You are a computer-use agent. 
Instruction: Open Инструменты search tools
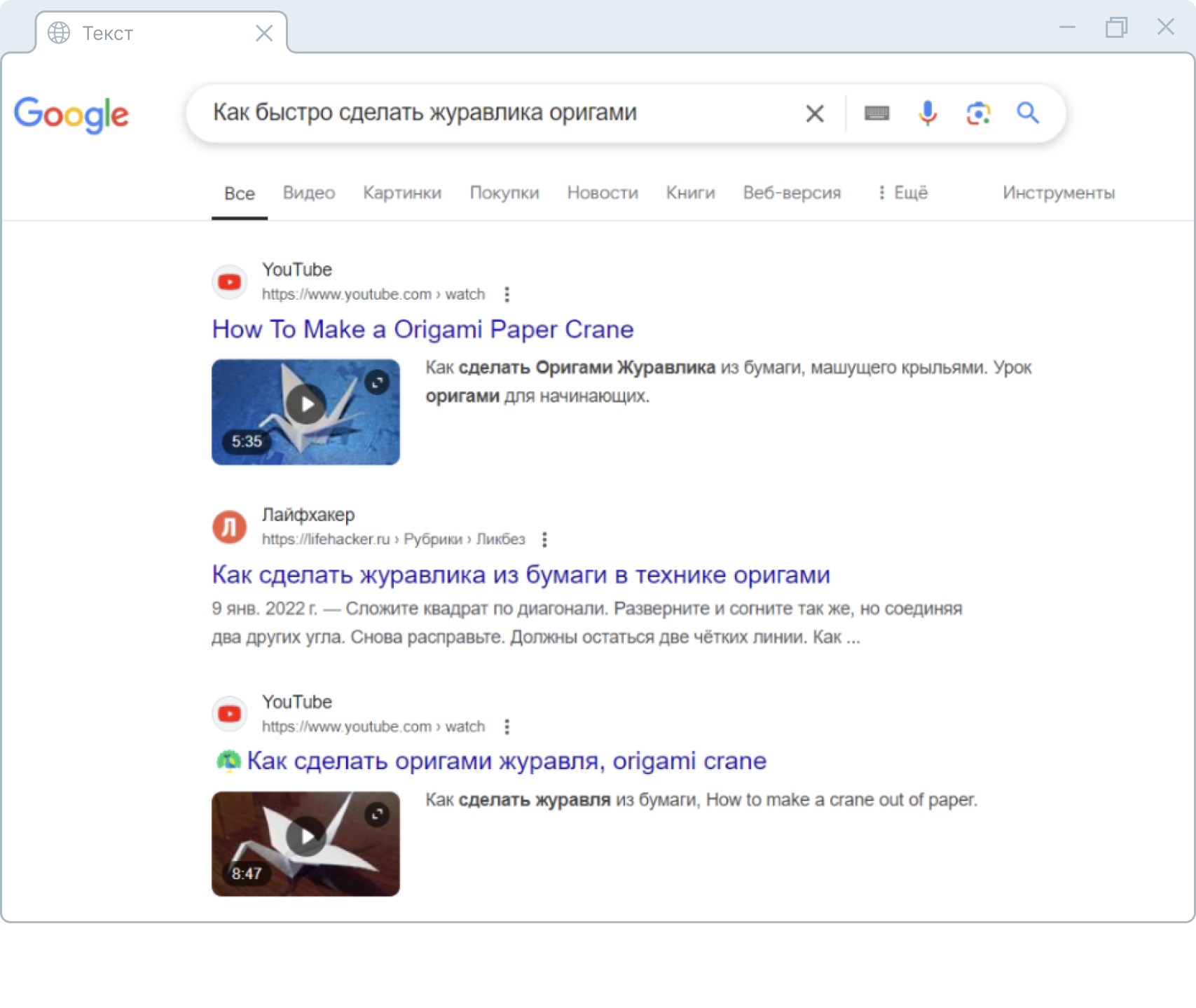[x=1059, y=193]
